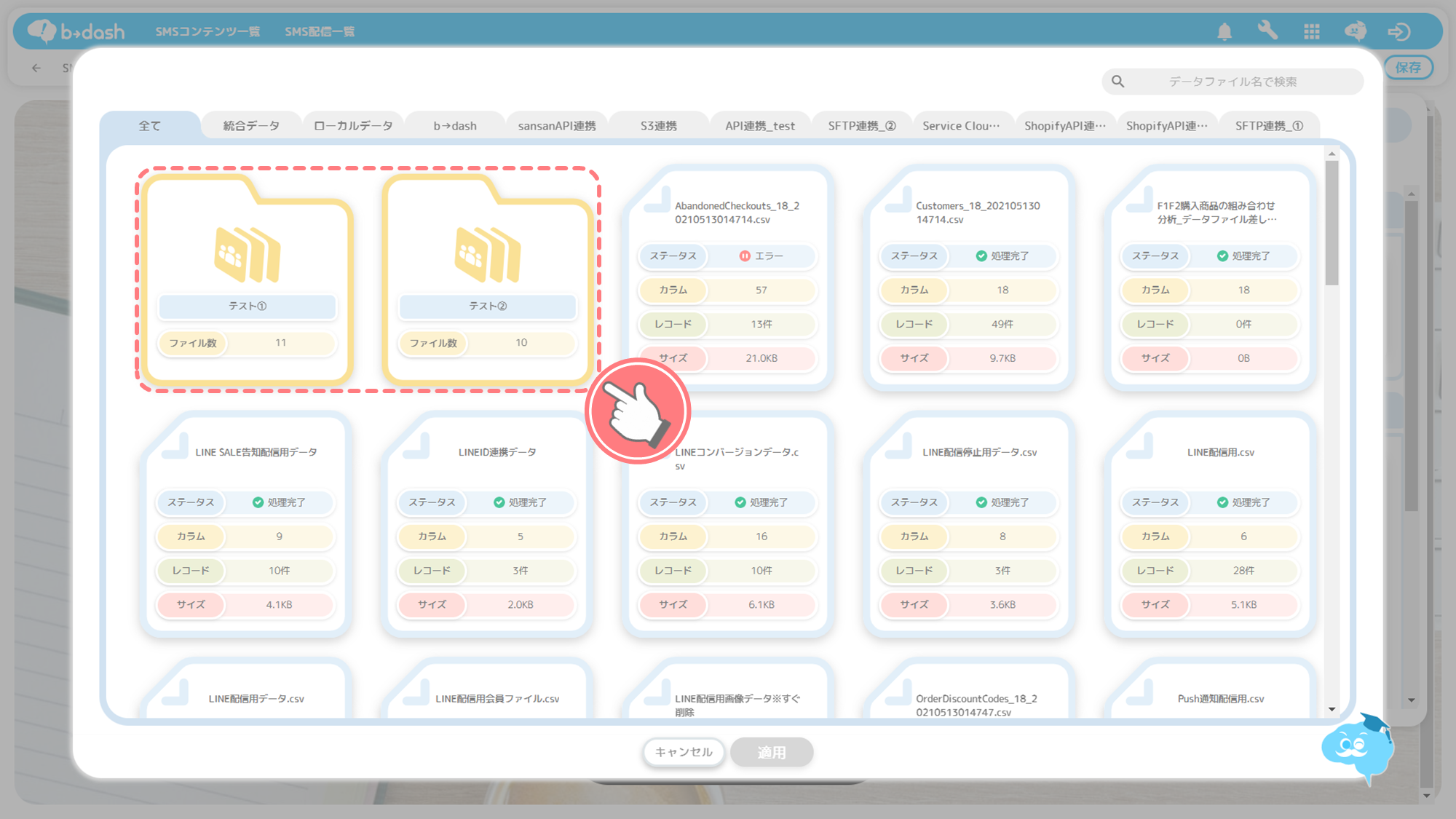The image size is (1456, 819).
Task: Click the file list scroll up arrow
Action: pos(1332,154)
